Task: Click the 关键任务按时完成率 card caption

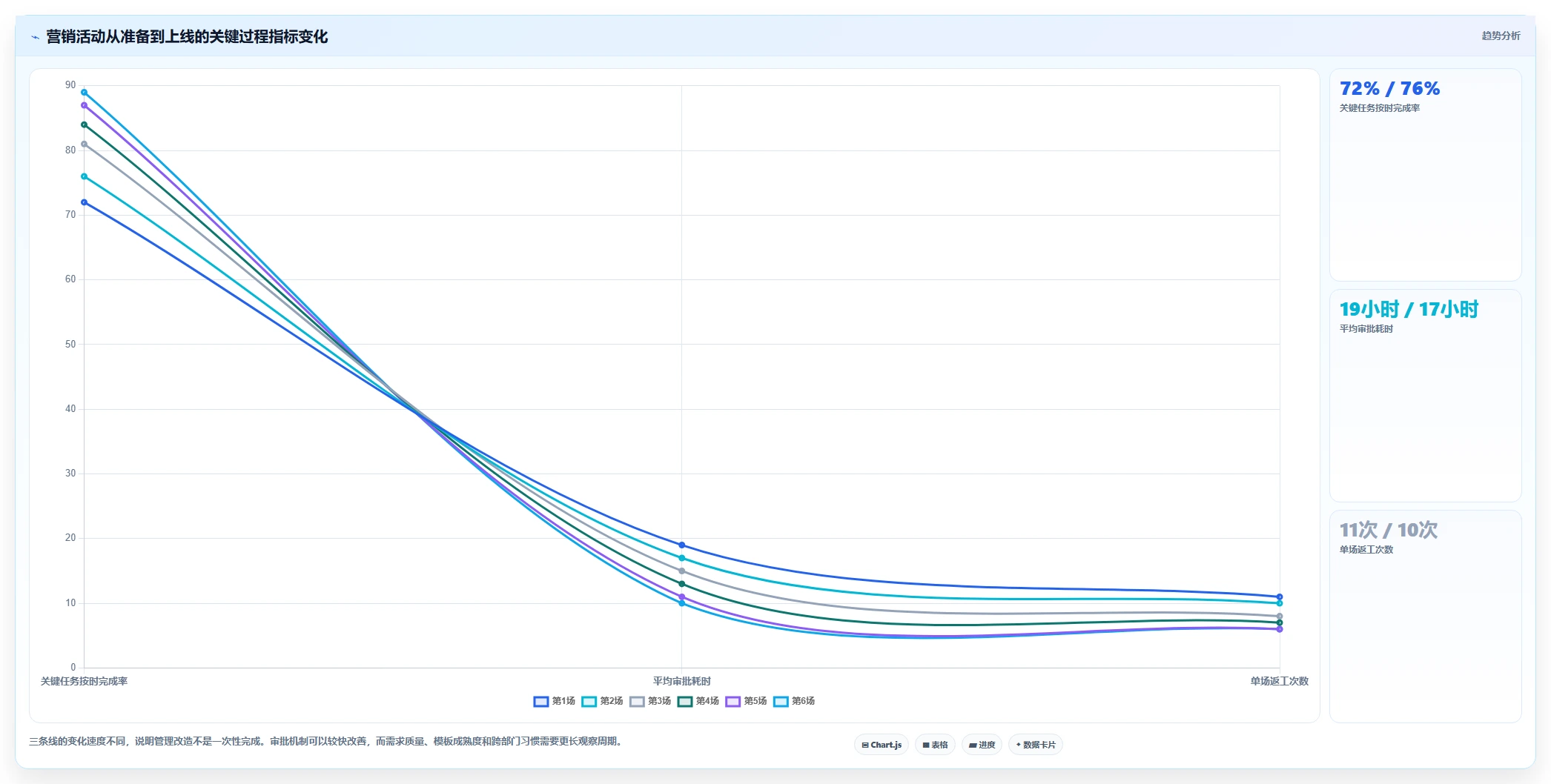Action: (1379, 108)
